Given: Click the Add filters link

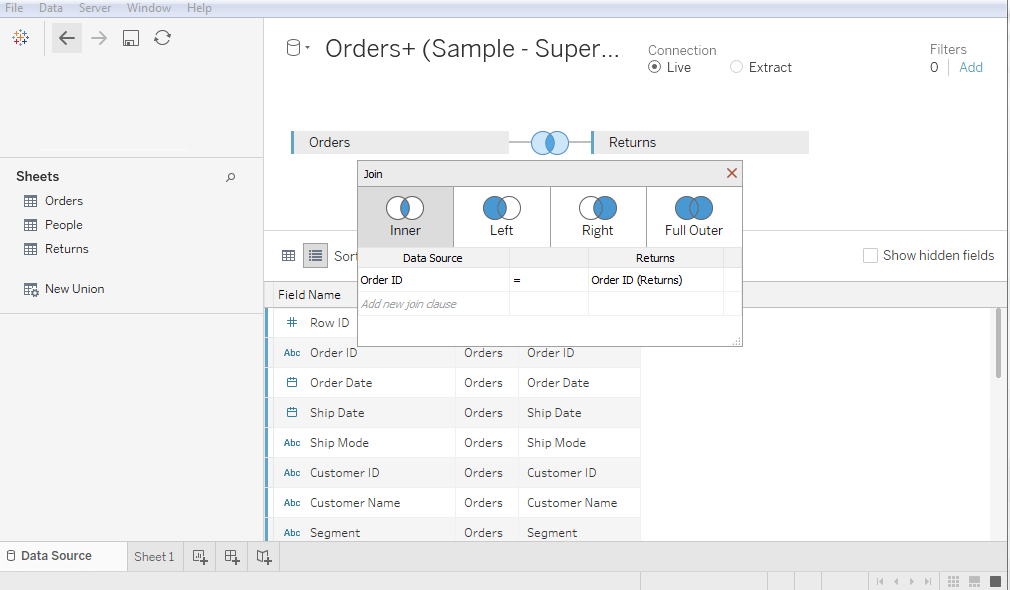Looking at the screenshot, I should click(x=971, y=67).
